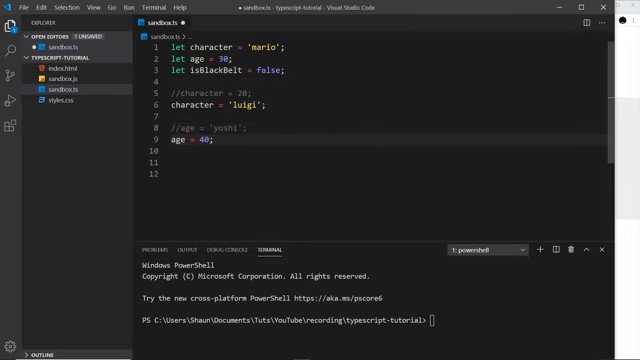Screen dimensions: 640x360
Task: Click the 1 UNSAVED badge
Action: 88,37
